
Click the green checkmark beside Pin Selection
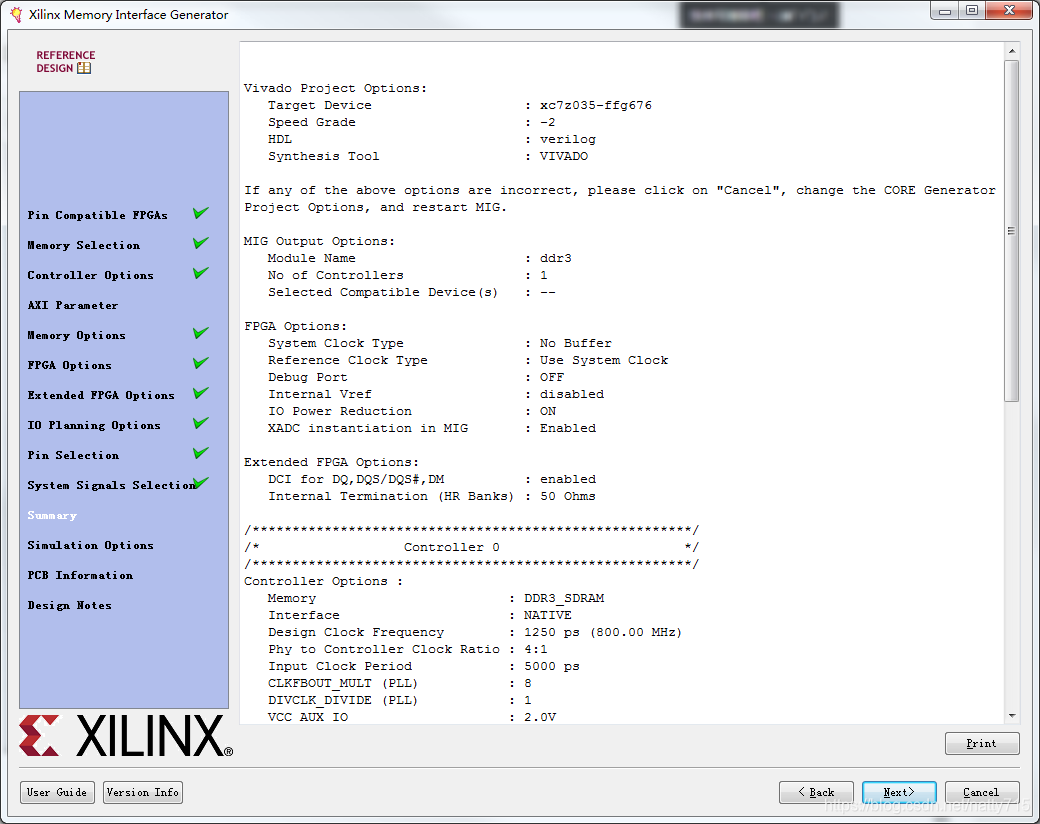(201, 452)
